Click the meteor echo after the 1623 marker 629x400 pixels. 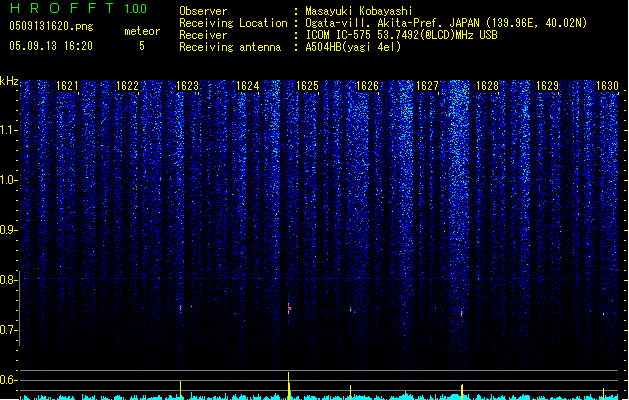click(181, 308)
